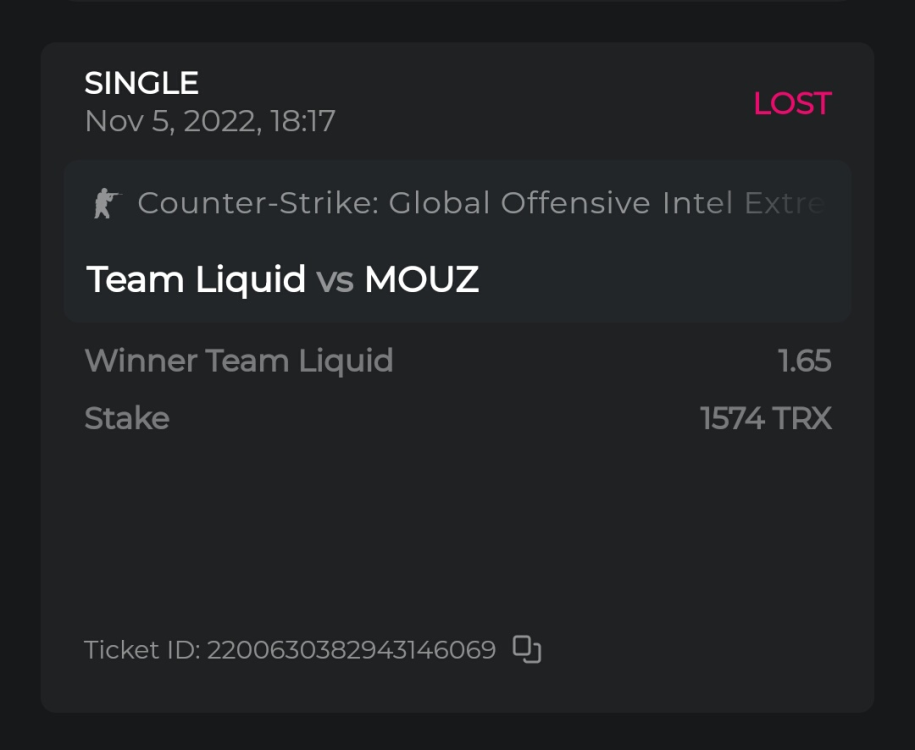This screenshot has width=915, height=750.
Task: Click the dark background right of the bet card
Action: (x=895, y=400)
